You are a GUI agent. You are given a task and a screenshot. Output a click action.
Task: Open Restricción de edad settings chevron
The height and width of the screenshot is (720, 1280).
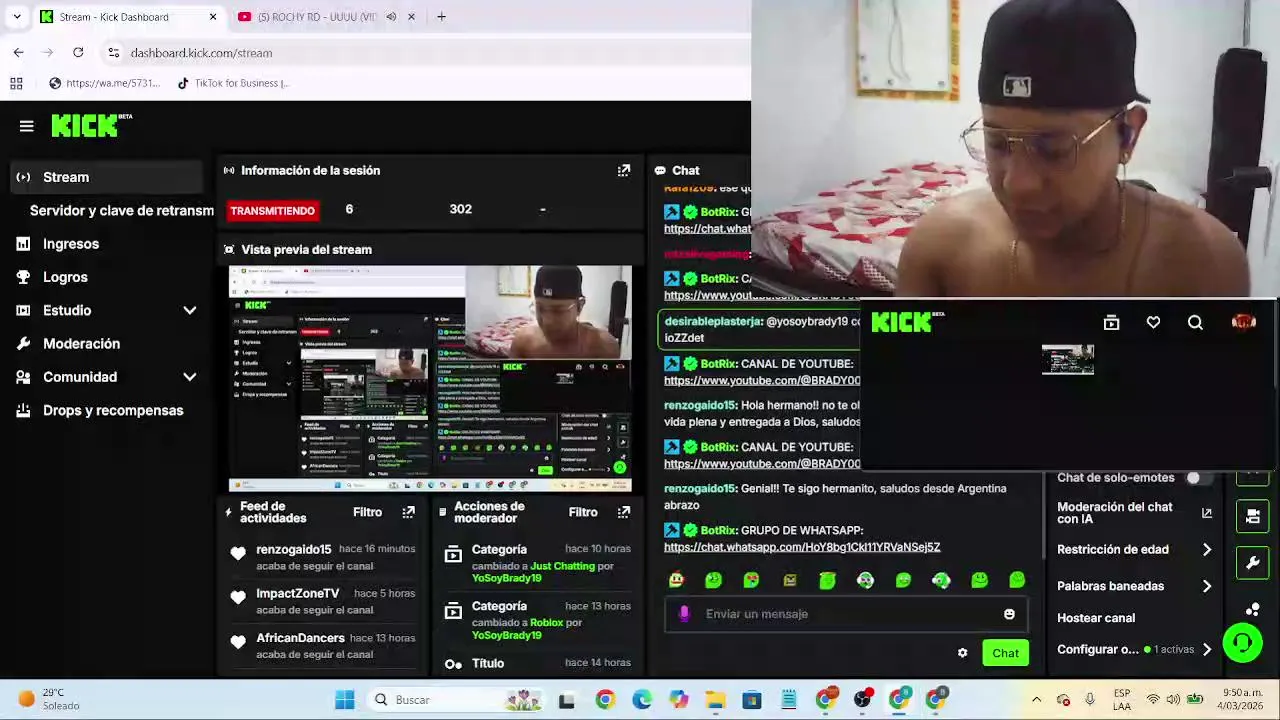pos(1207,549)
